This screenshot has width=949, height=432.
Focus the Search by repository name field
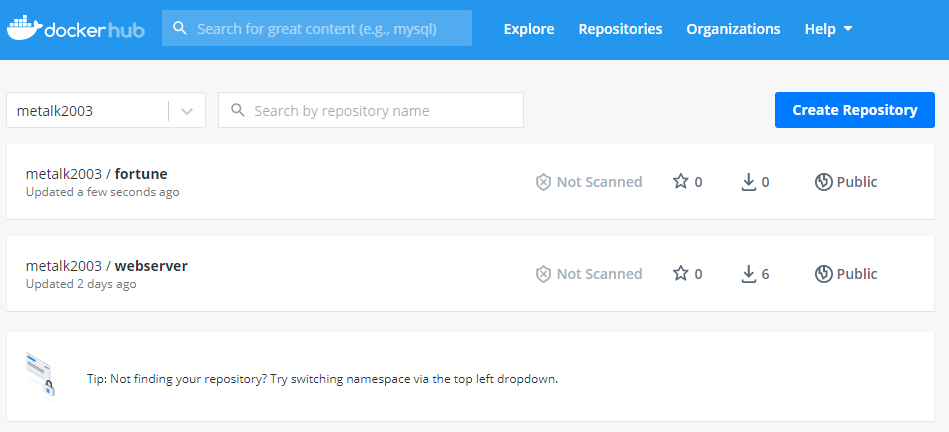tap(371, 110)
